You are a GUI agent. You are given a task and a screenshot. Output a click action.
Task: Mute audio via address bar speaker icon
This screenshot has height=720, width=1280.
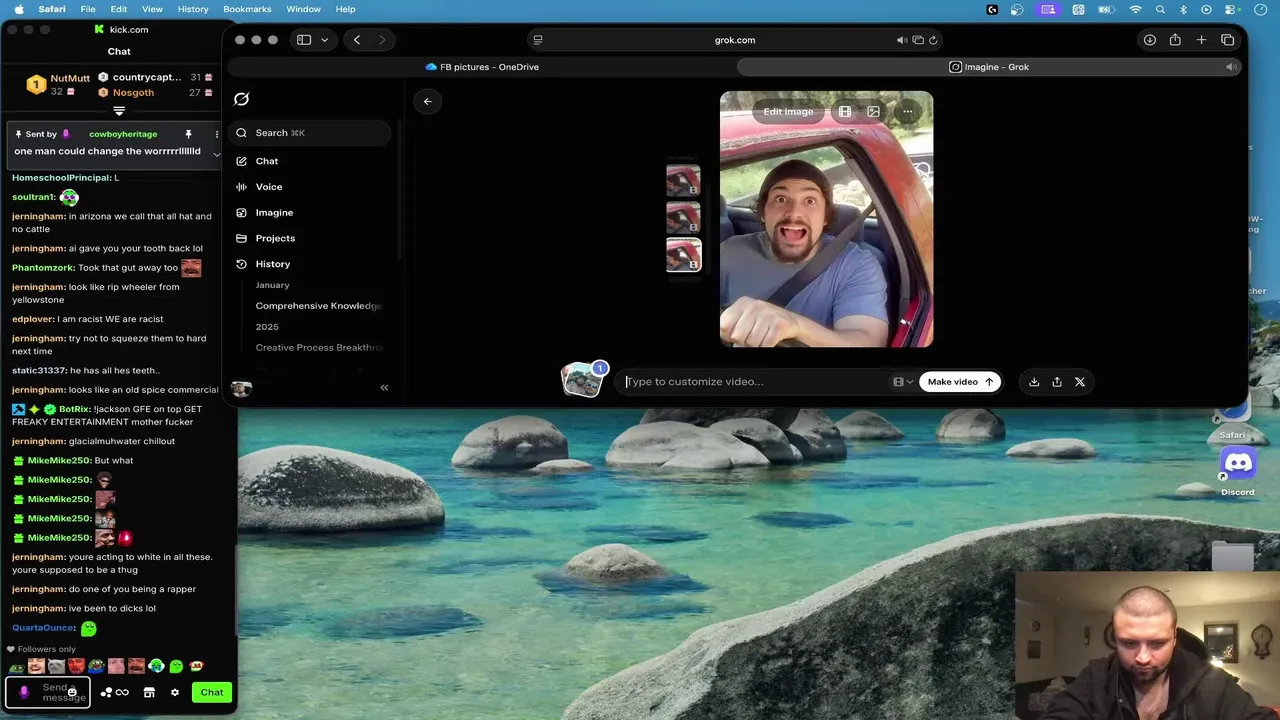coord(901,40)
